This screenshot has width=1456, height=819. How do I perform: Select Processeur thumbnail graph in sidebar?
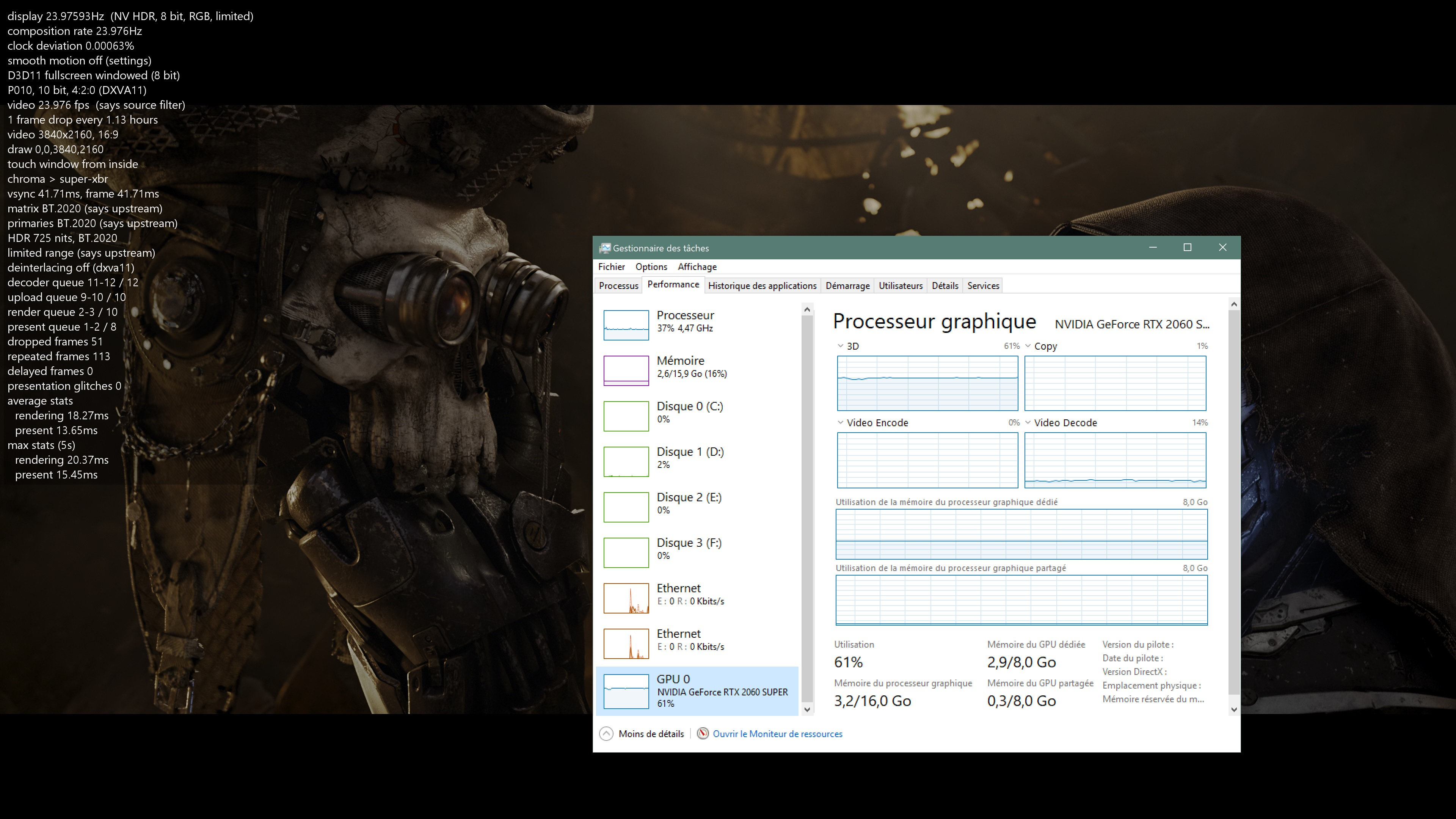(626, 325)
